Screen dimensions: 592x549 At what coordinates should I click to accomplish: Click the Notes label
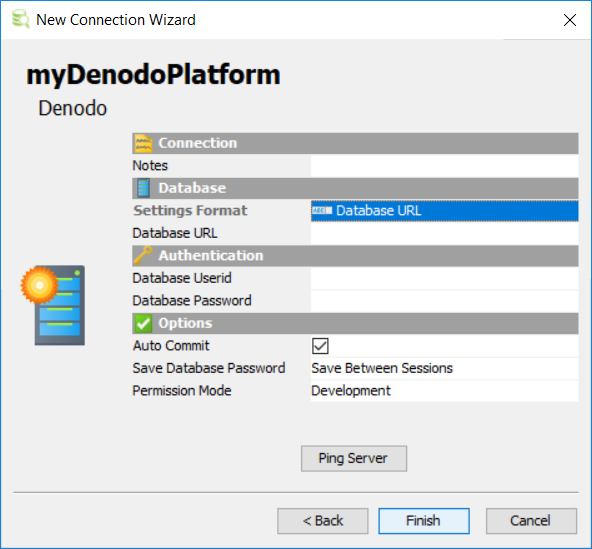pos(150,166)
